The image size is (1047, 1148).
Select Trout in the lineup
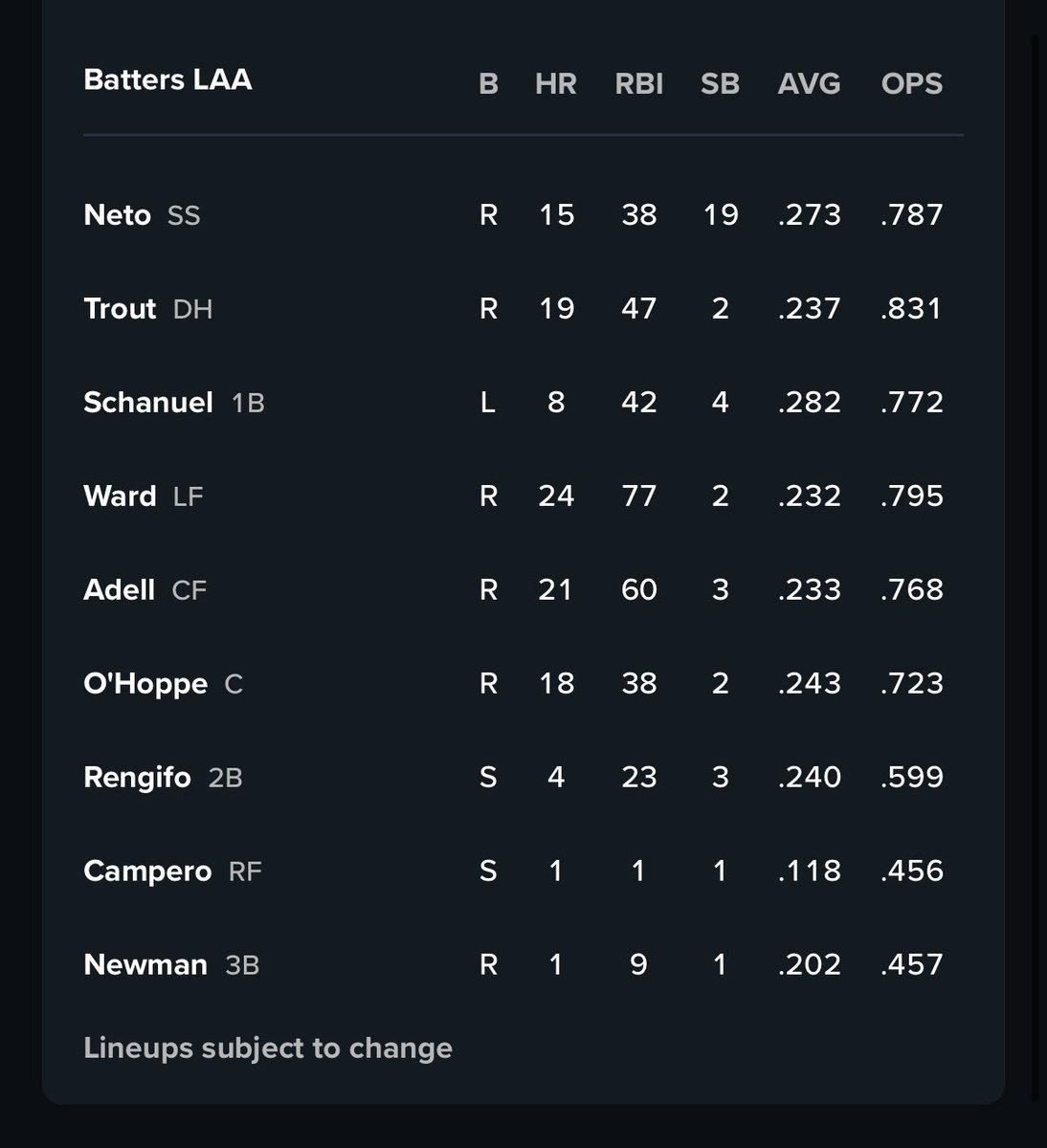click(121, 308)
